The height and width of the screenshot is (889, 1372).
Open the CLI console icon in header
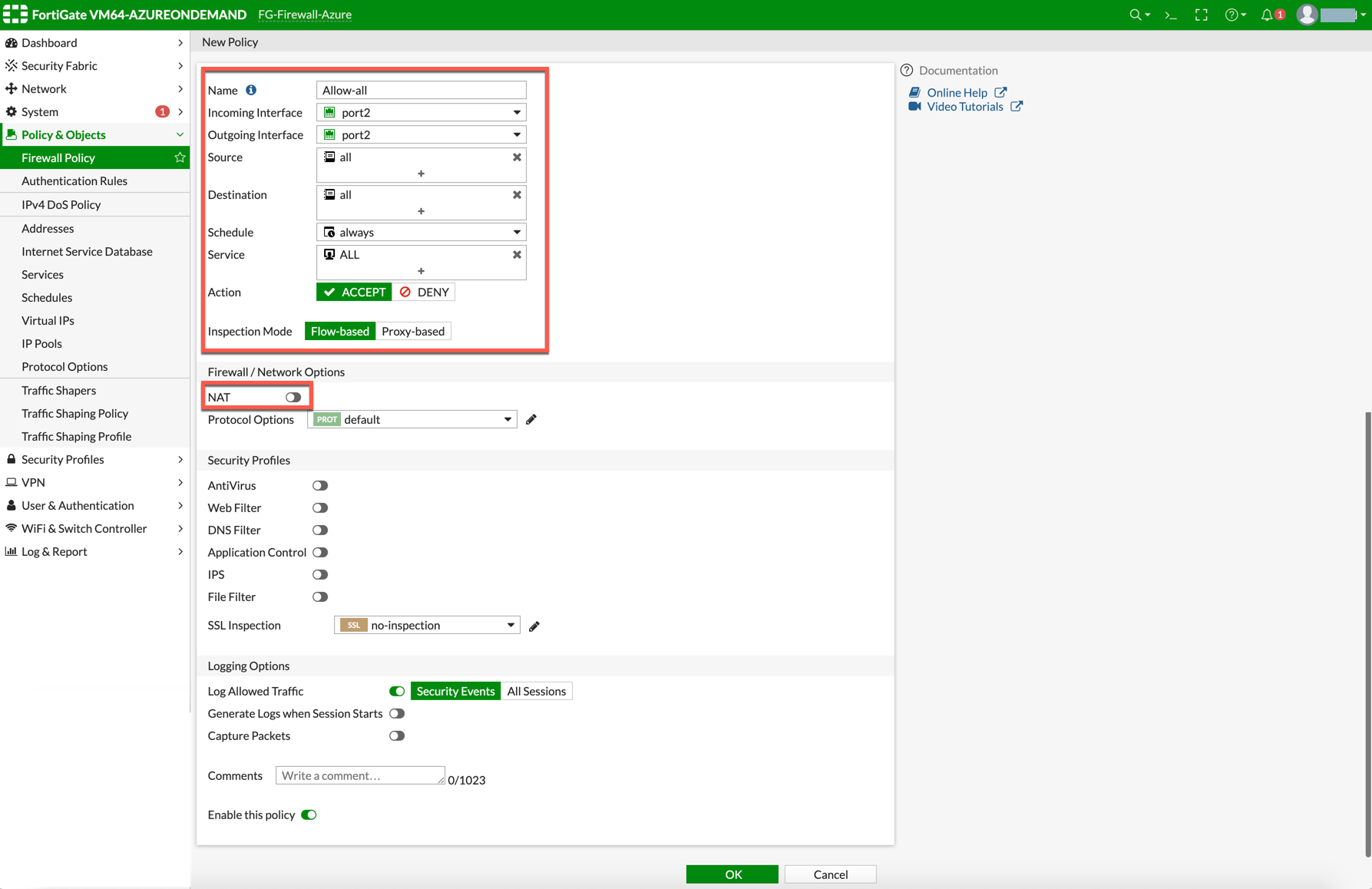pos(1171,15)
